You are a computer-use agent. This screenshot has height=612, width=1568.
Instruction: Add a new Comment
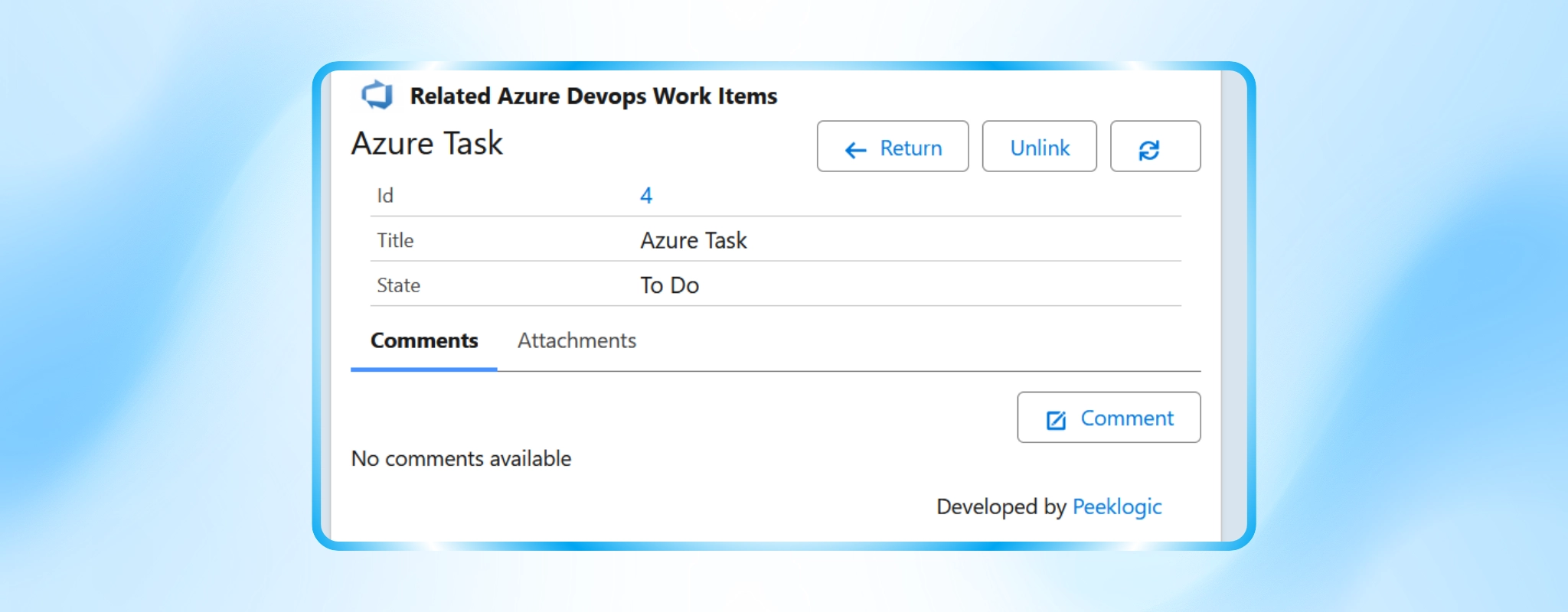coord(1108,417)
